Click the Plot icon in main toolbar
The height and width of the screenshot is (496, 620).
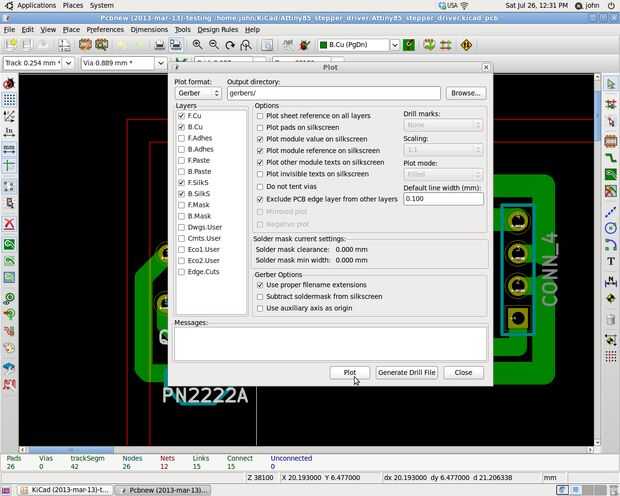(176, 45)
